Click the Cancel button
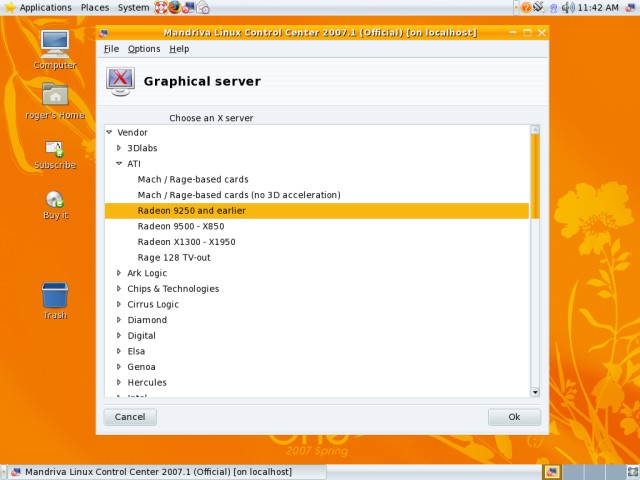The width and height of the screenshot is (640, 480). (130, 417)
